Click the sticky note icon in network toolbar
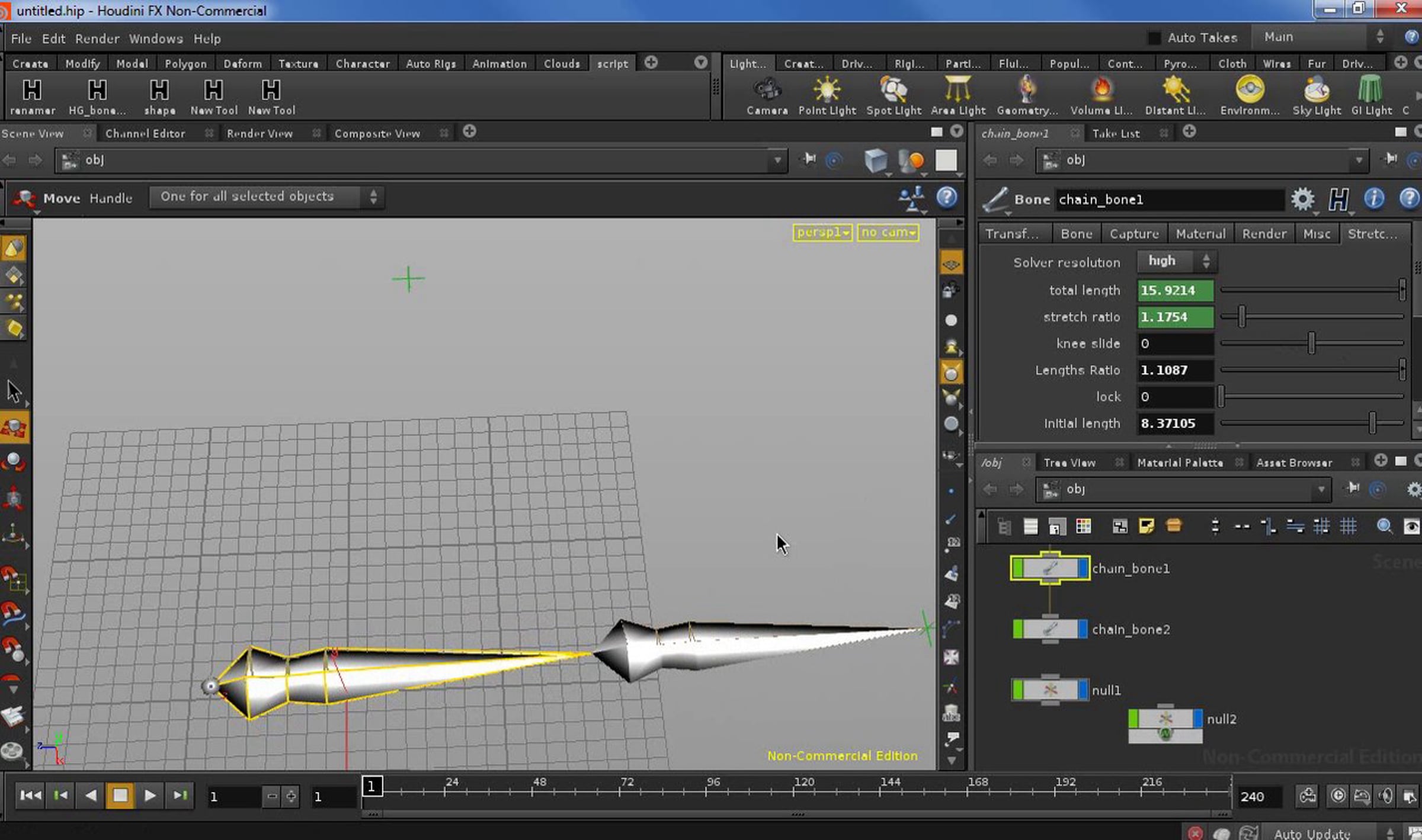Viewport: 1422px width, 840px height. tap(1146, 526)
